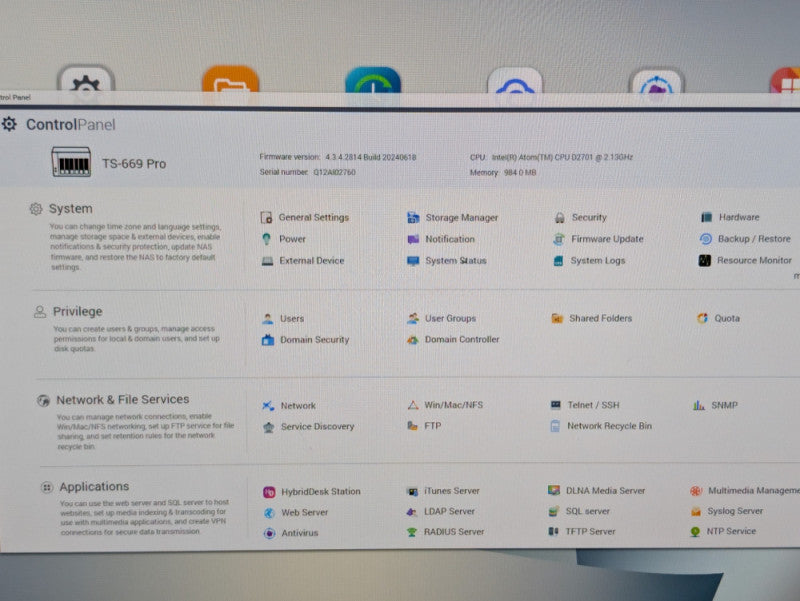Screen dimensions: 800x601
Task: Click the SNMP chart icon
Action: [x=699, y=405]
